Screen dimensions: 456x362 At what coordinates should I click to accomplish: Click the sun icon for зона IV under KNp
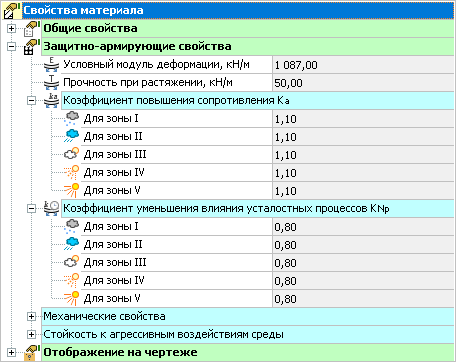click(x=72, y=281)
